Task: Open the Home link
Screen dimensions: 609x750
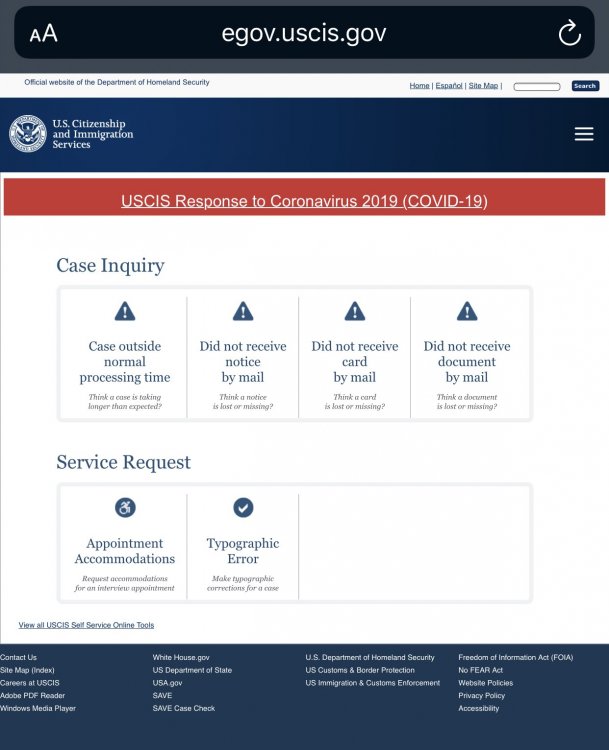Action: pyautogui.click(x=419, y=86)
